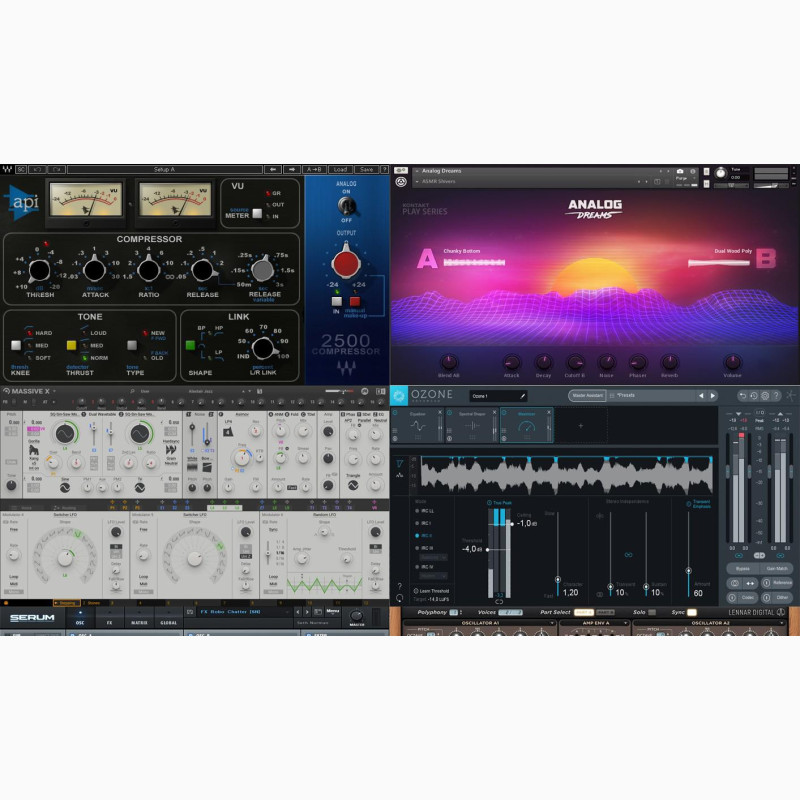Select sound A Chunky Bottom in Analog Dreams
This screenshot has height=800, width=800.
coord(461,259)
